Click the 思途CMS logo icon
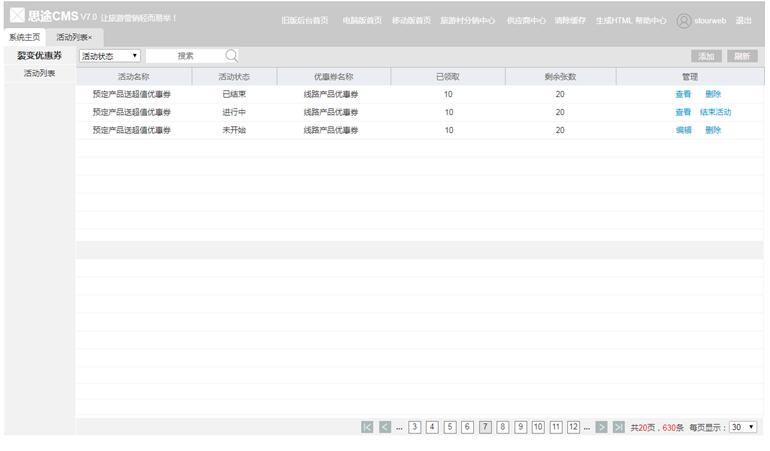 (x=17, y=16)
